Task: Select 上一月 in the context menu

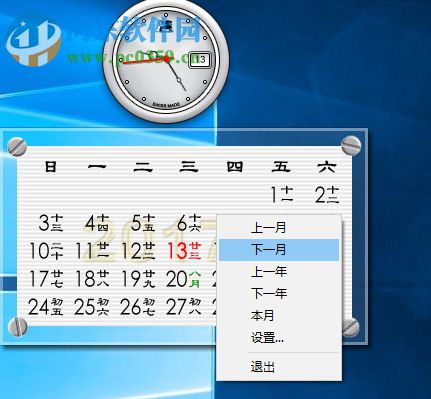Action: pos(279,228)
